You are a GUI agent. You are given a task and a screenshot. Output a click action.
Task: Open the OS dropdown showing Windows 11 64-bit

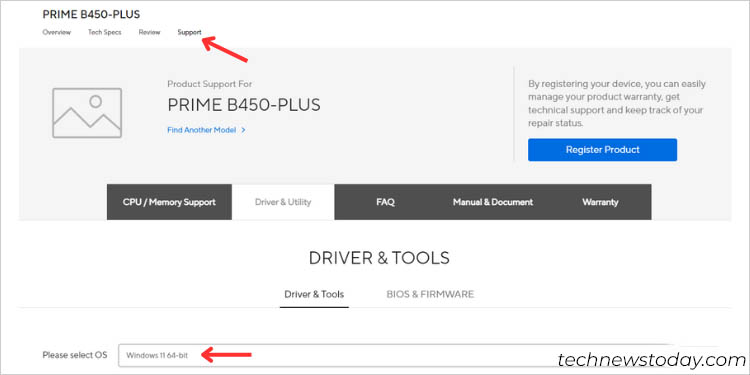[x=397, y=355]
